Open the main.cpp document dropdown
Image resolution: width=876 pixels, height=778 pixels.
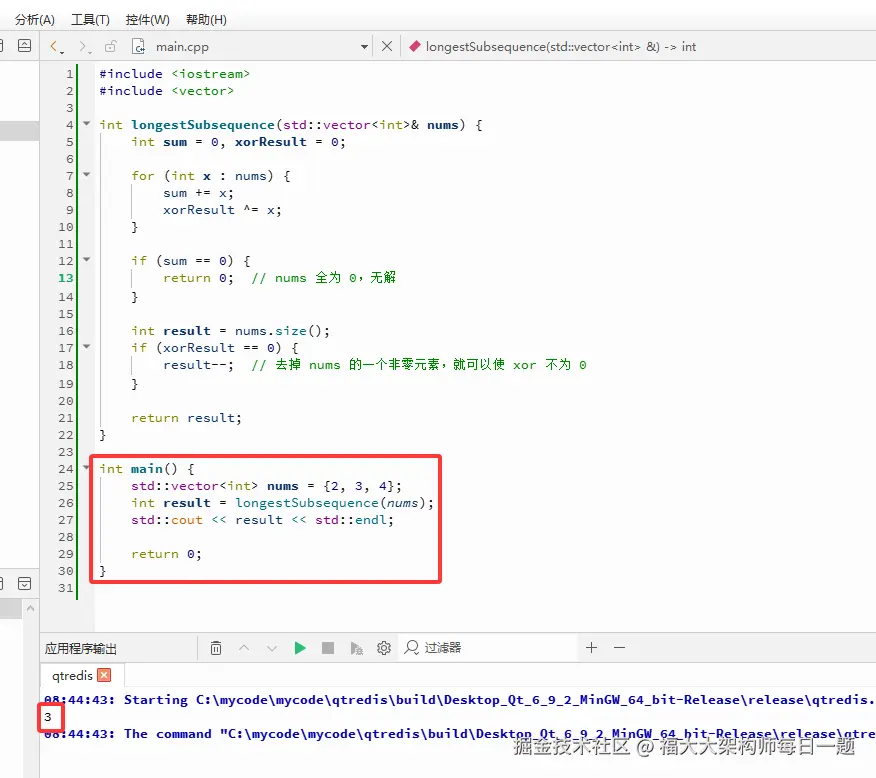coord(364,47)
